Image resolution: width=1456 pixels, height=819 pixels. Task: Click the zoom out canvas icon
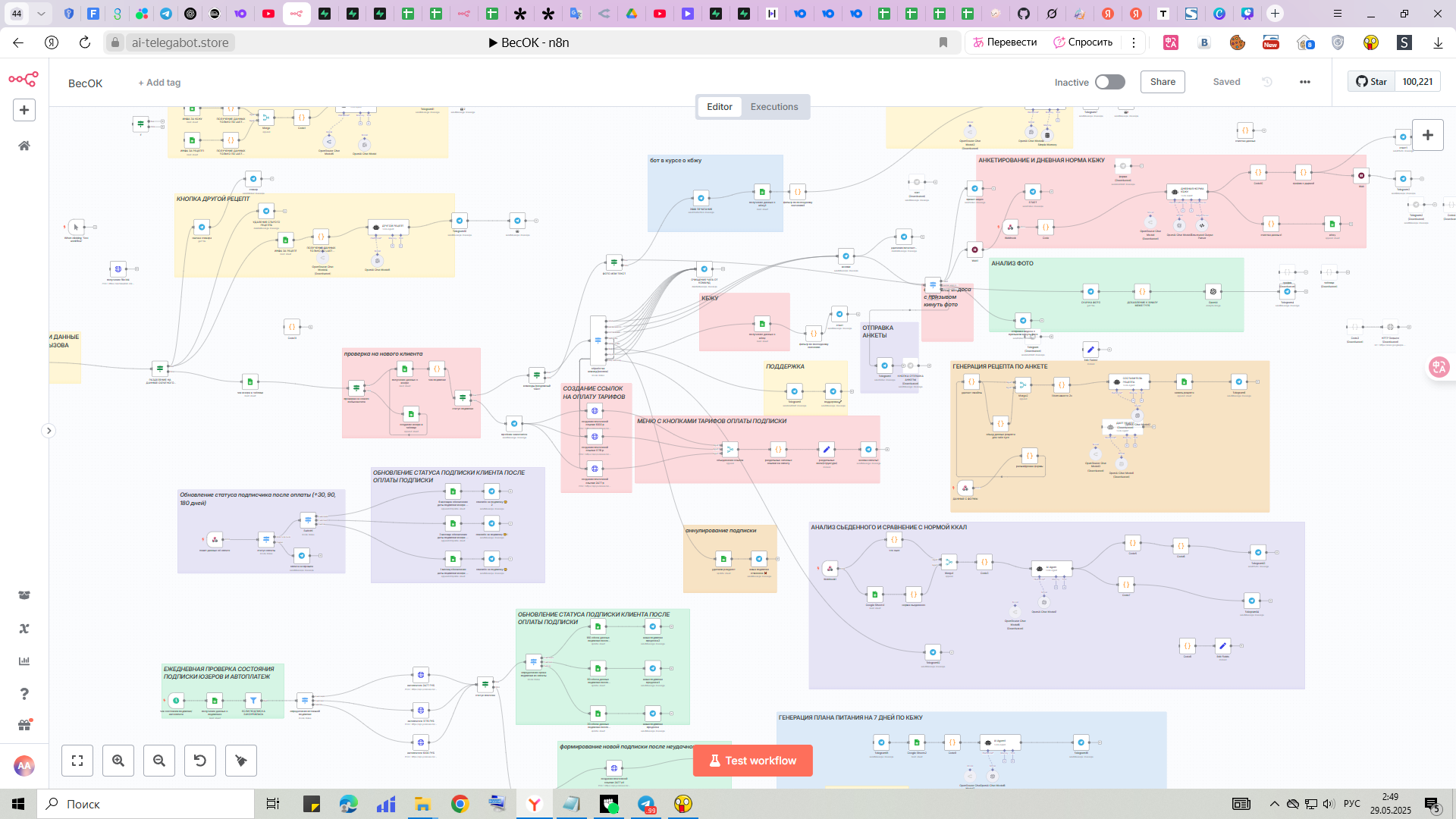click(159, 761)
